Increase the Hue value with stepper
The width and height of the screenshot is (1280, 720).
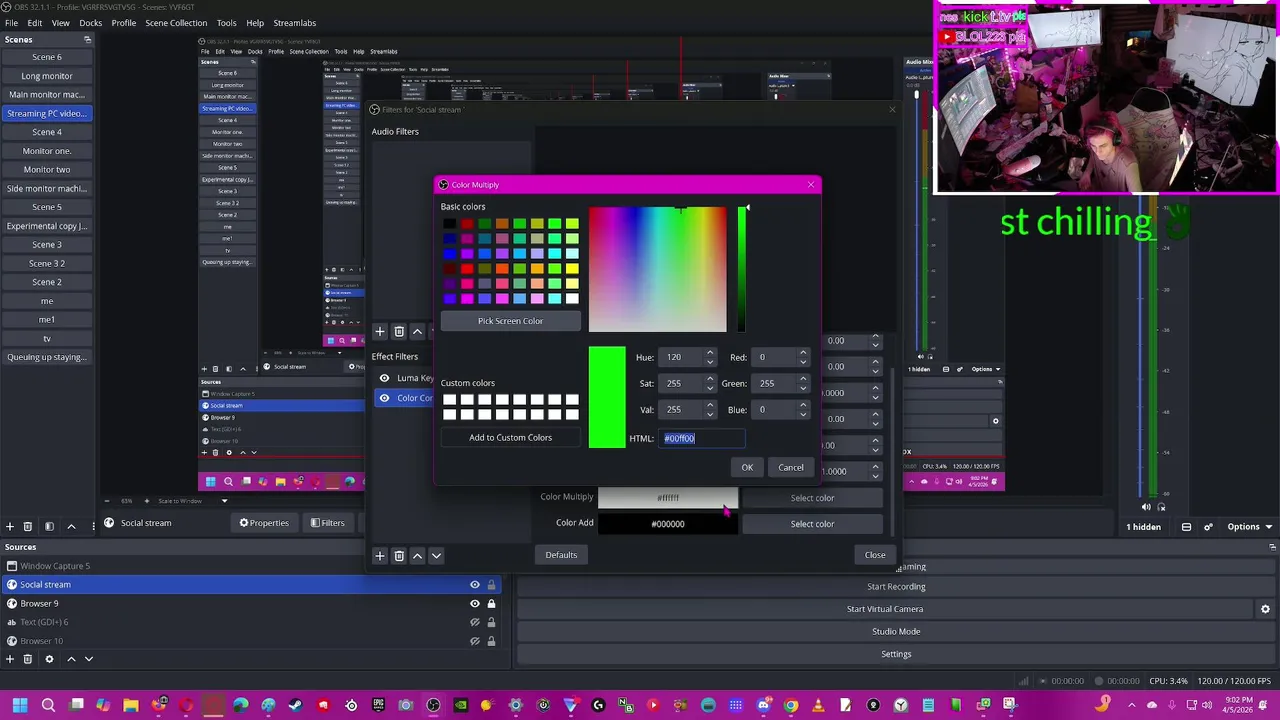(710, 353)
